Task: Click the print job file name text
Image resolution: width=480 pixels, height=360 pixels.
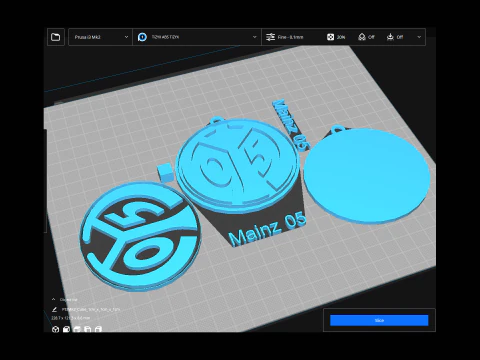Action: coord(91,310)
